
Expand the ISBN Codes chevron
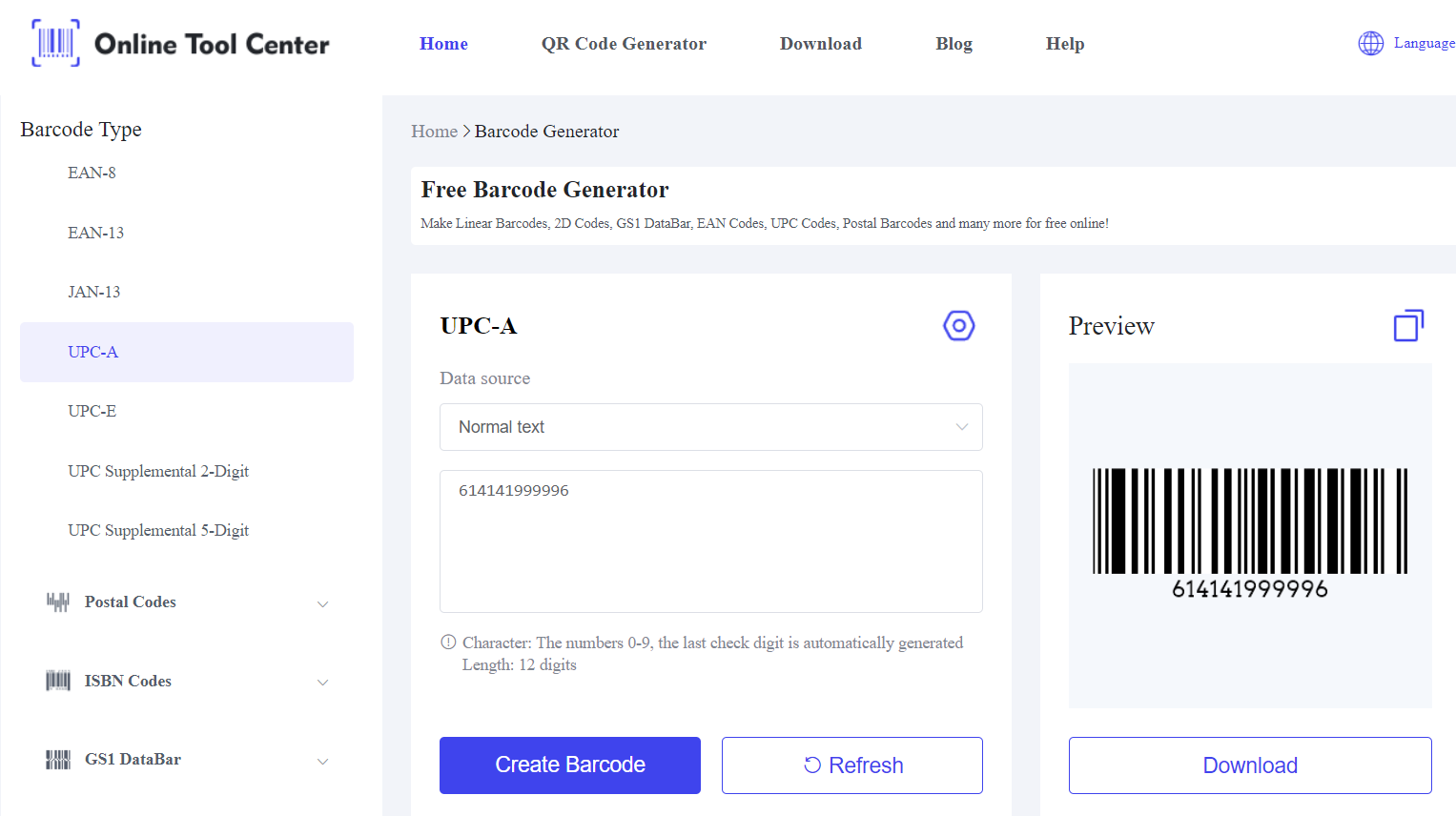322,683
